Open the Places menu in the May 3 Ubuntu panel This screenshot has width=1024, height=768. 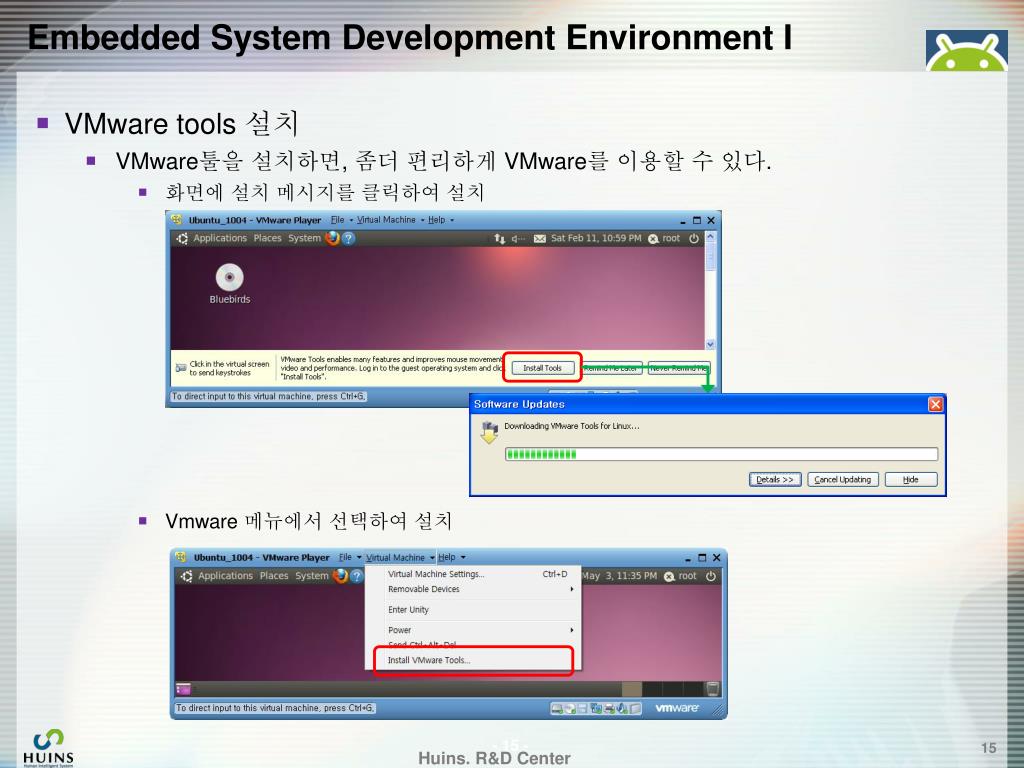click(274, 576)
